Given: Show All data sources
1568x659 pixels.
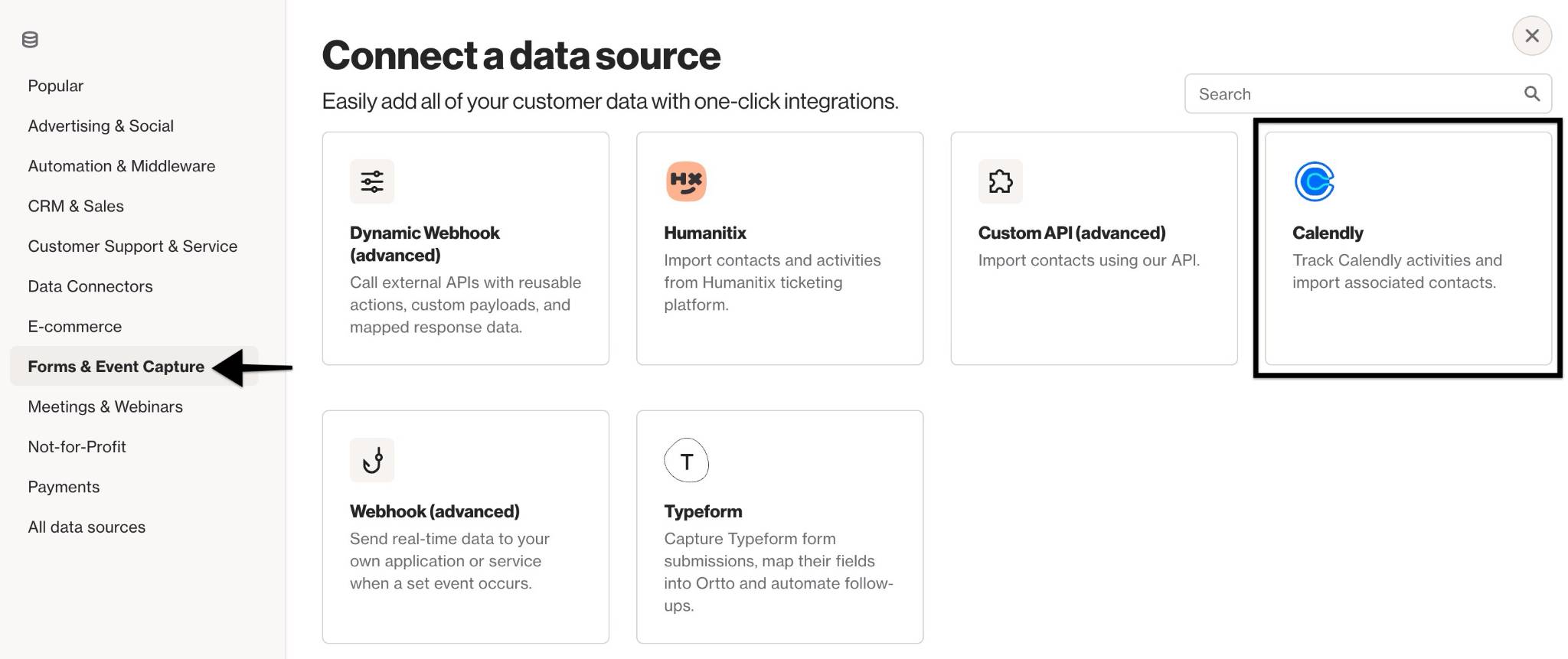Looking at the screenshot, I should point(87,527).
